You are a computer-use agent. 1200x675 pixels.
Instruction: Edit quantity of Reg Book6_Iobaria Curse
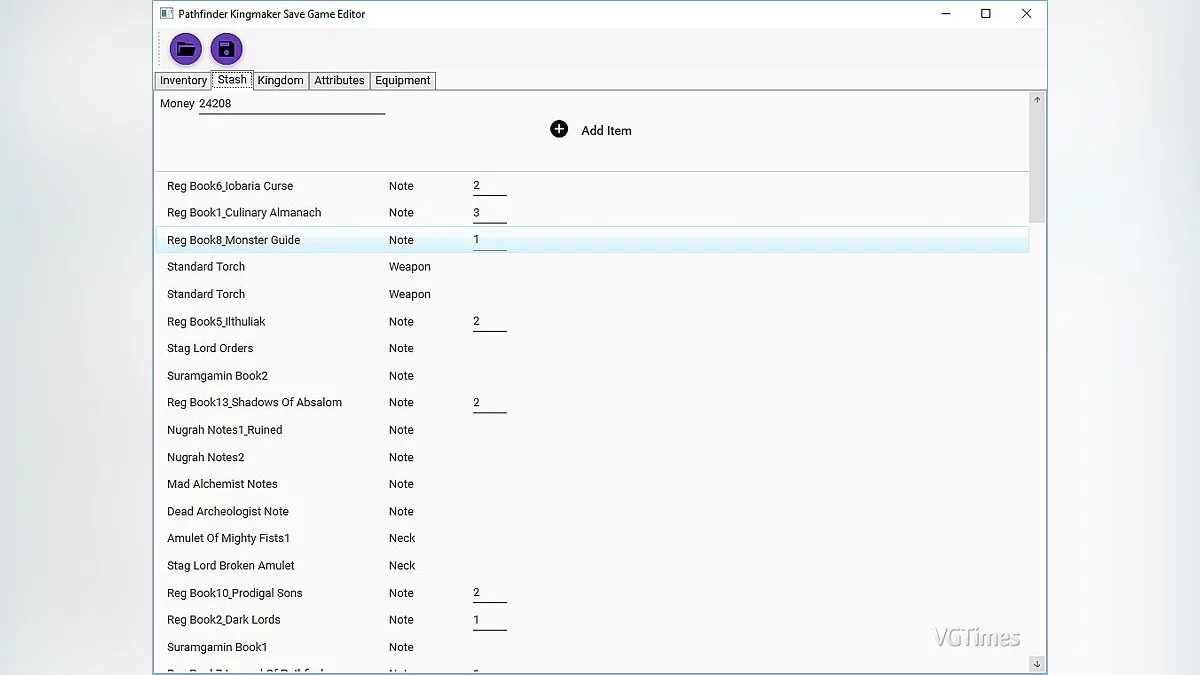(x=489, y=186)
